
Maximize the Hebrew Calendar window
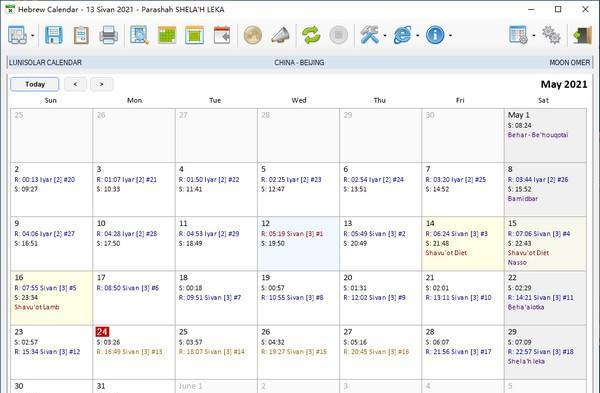(x=558, y=9)
